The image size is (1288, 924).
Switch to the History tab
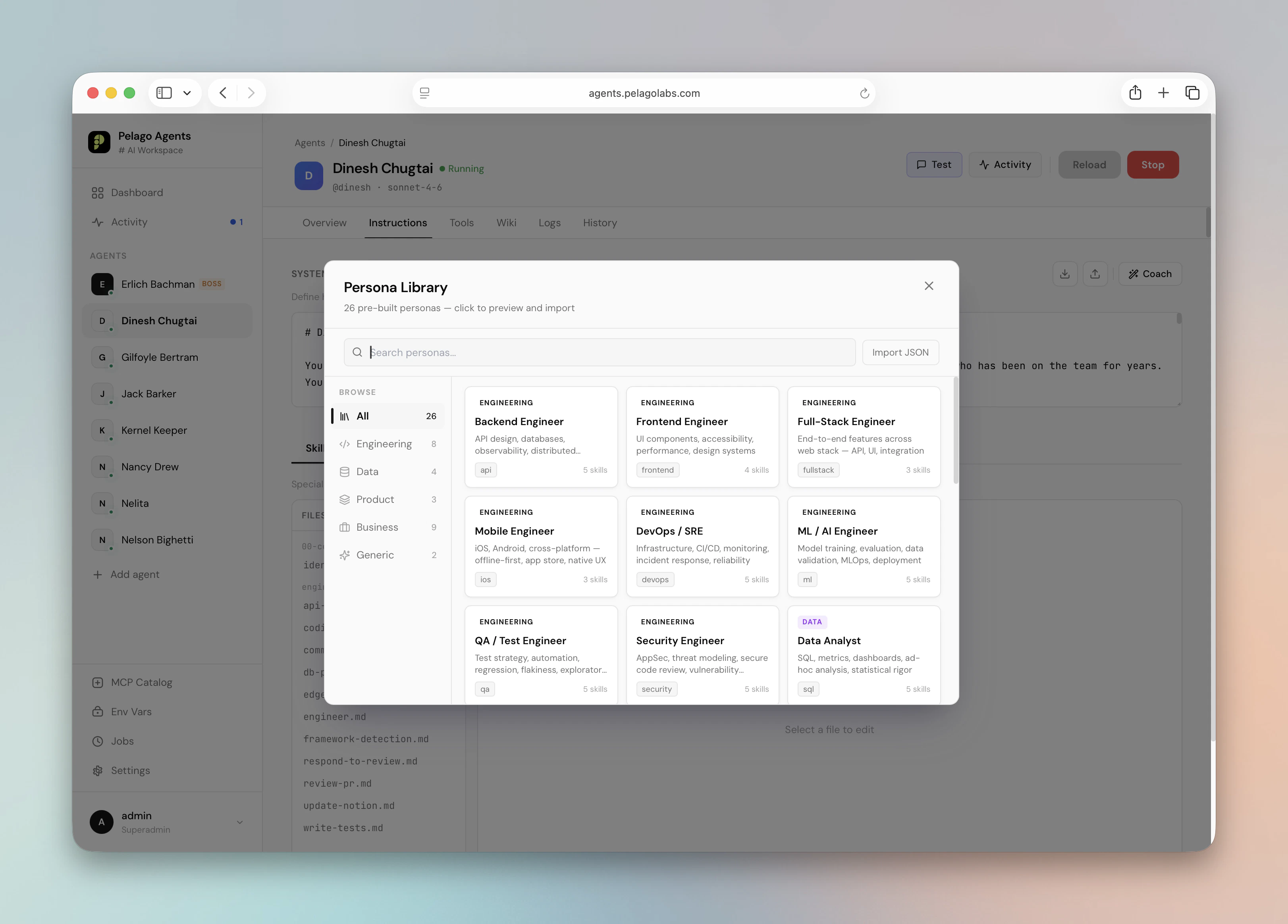pos(600,223)
